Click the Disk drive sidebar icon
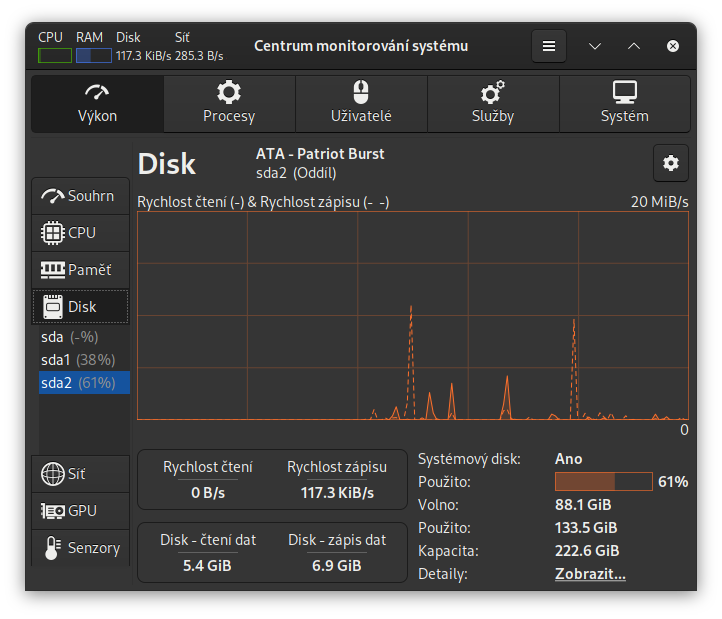The width and height of the screenshot is (722, 619). click(x=52, y=307)
